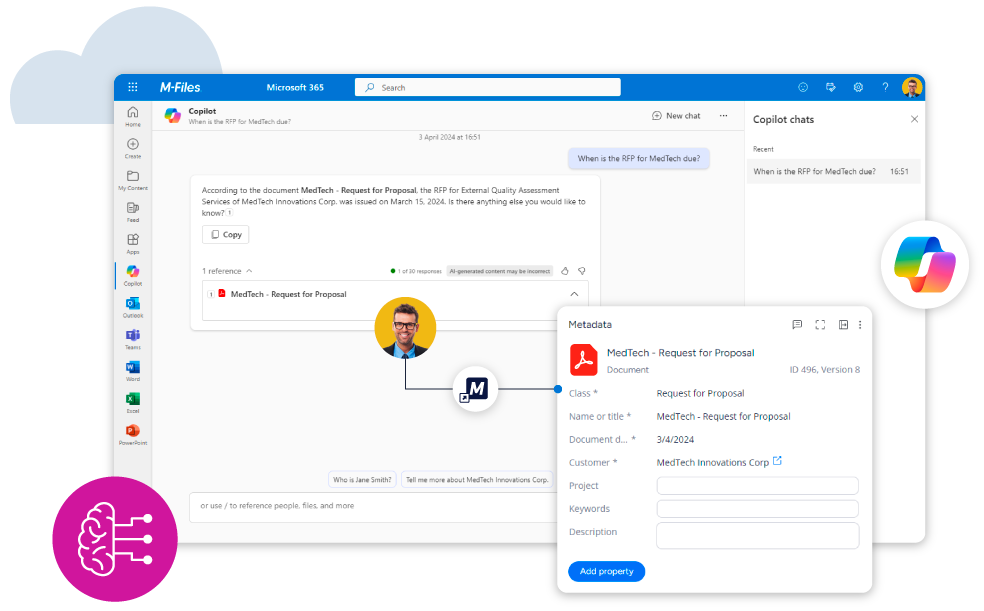Expand the Metadata panel to full screen
The width and height of the screenshot is (984, 611).
(820, 324)
